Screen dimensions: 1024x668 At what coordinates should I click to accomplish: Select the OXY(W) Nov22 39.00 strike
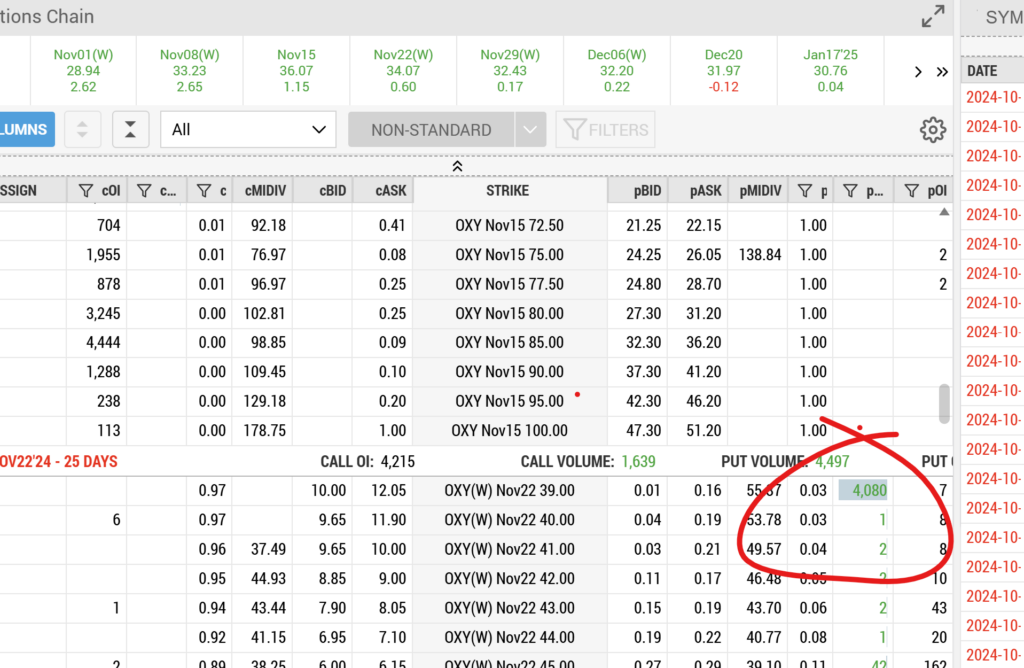tap(509, 490)
